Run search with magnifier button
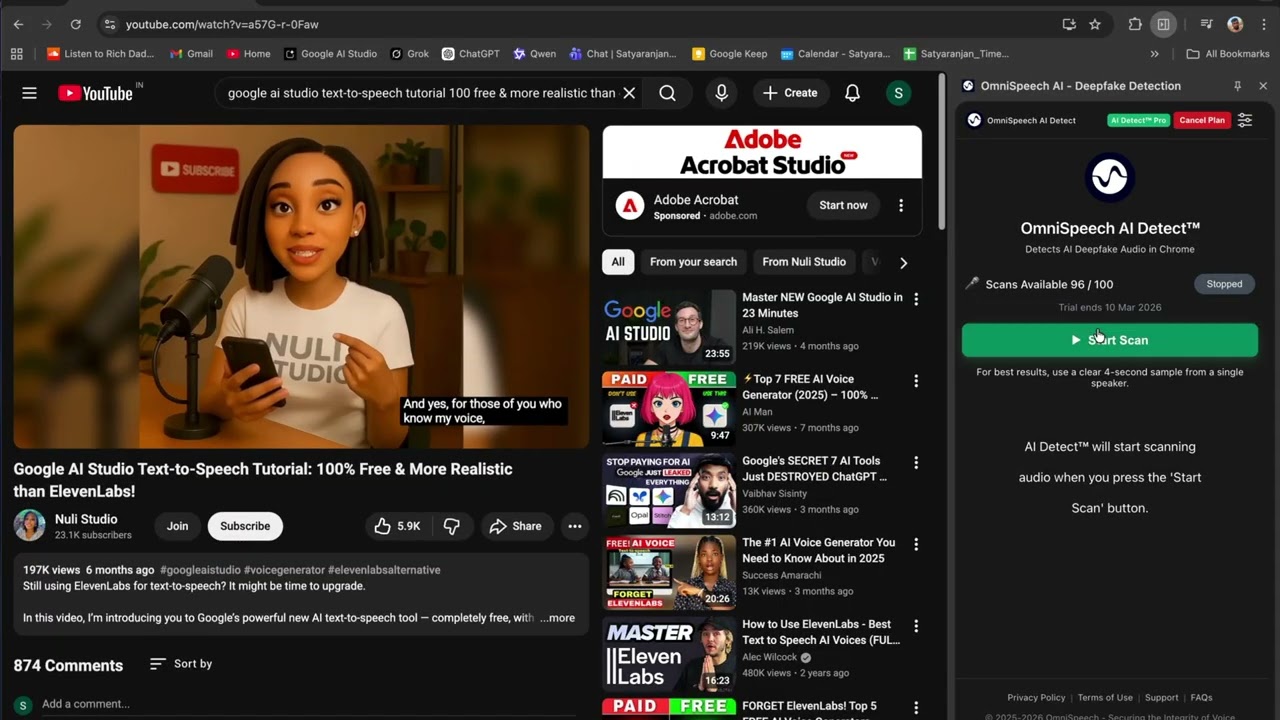Screen dimensions: 1280x720 click(668, 93)
